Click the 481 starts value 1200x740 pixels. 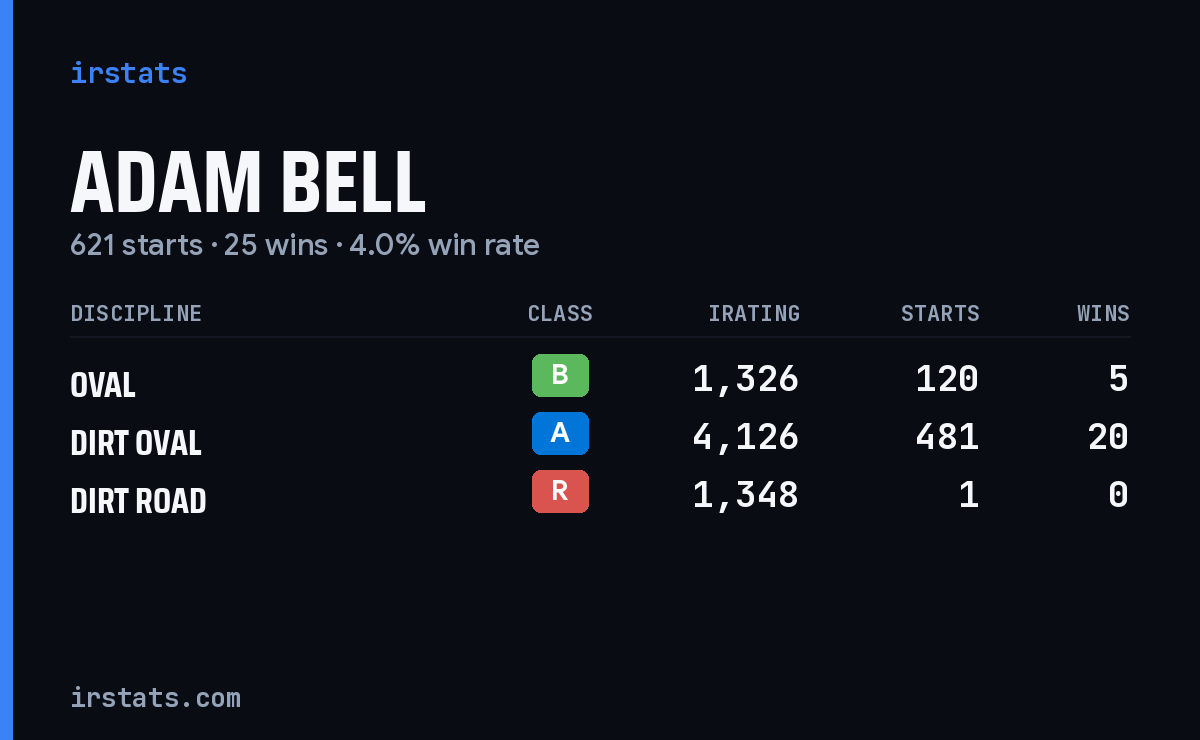947,437
